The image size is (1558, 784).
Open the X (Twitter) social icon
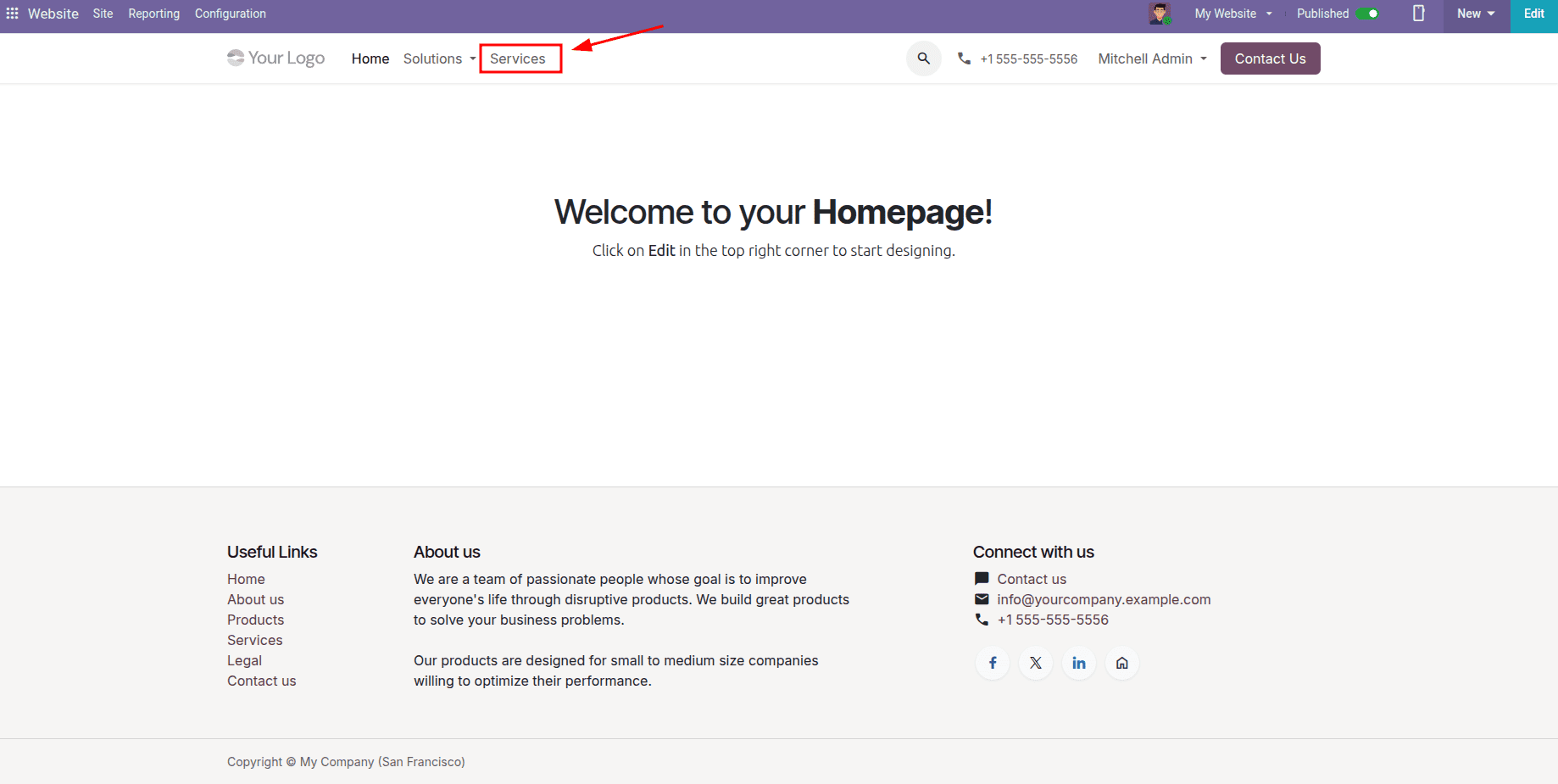[1036, 663]
